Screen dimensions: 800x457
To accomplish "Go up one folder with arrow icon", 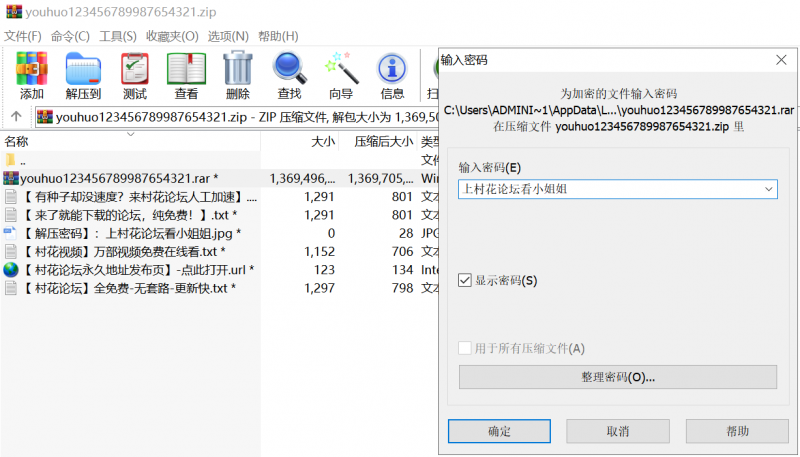I will click(17, 117).
